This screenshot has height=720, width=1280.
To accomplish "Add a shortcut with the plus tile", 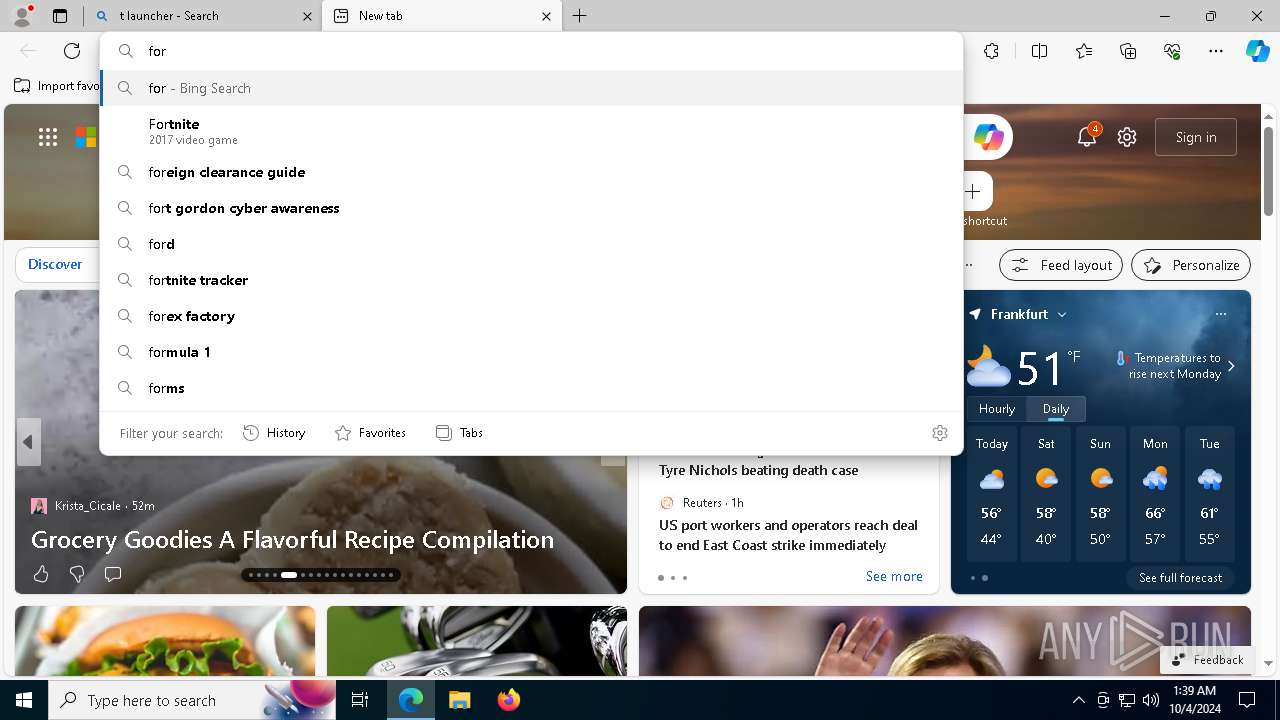I will (x=973, y=191).
